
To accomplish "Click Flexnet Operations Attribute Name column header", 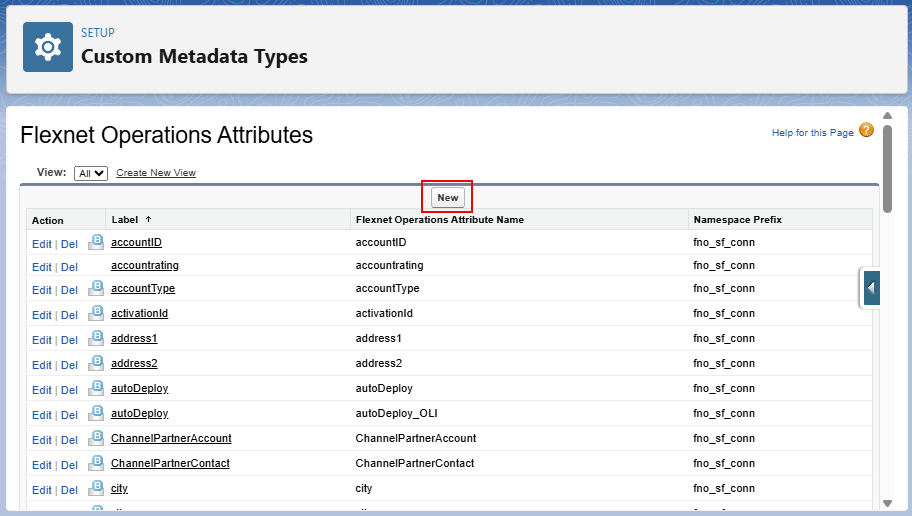I will pos(440,219).
